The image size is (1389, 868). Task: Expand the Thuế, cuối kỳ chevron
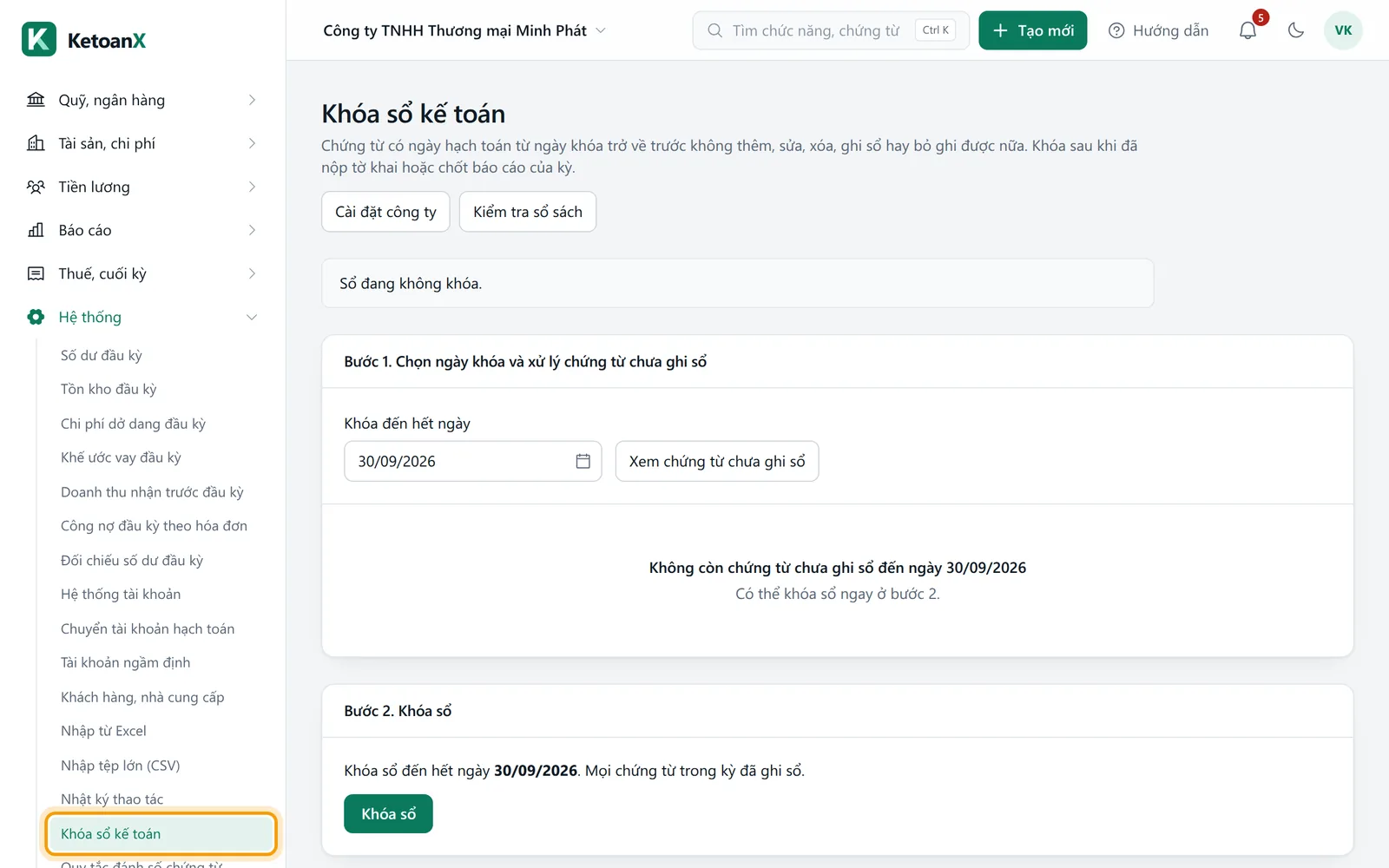click(x=252, y=273)
